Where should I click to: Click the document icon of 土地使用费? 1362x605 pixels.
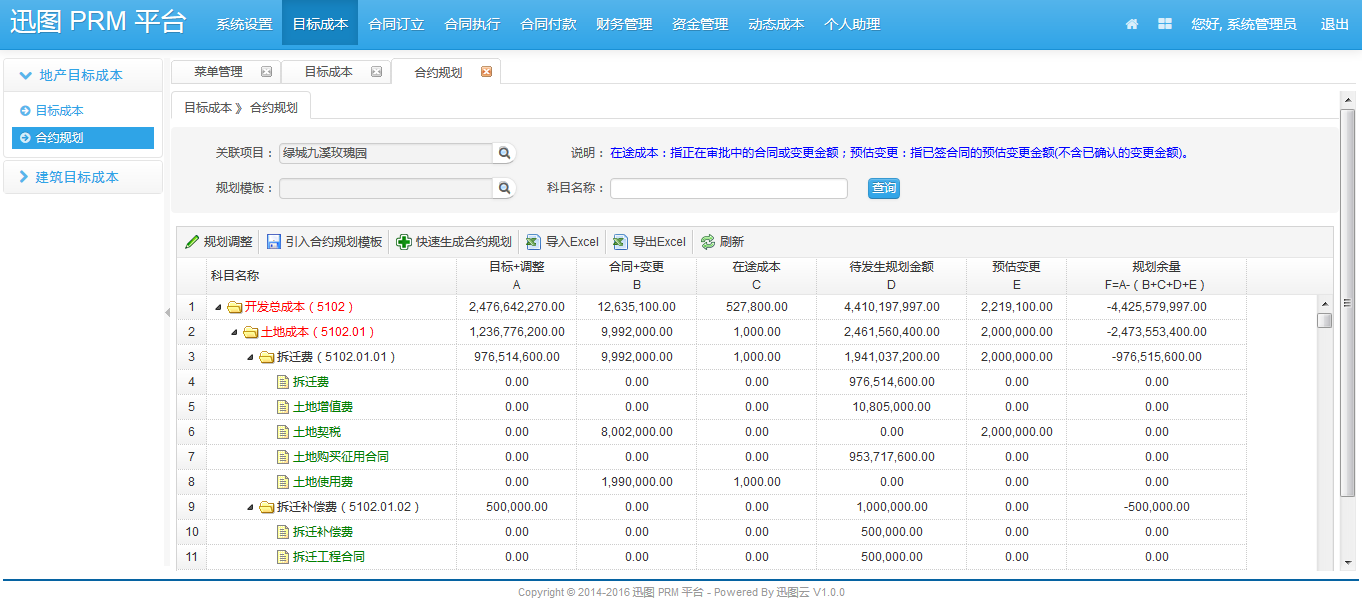click(x=283, y=482)
